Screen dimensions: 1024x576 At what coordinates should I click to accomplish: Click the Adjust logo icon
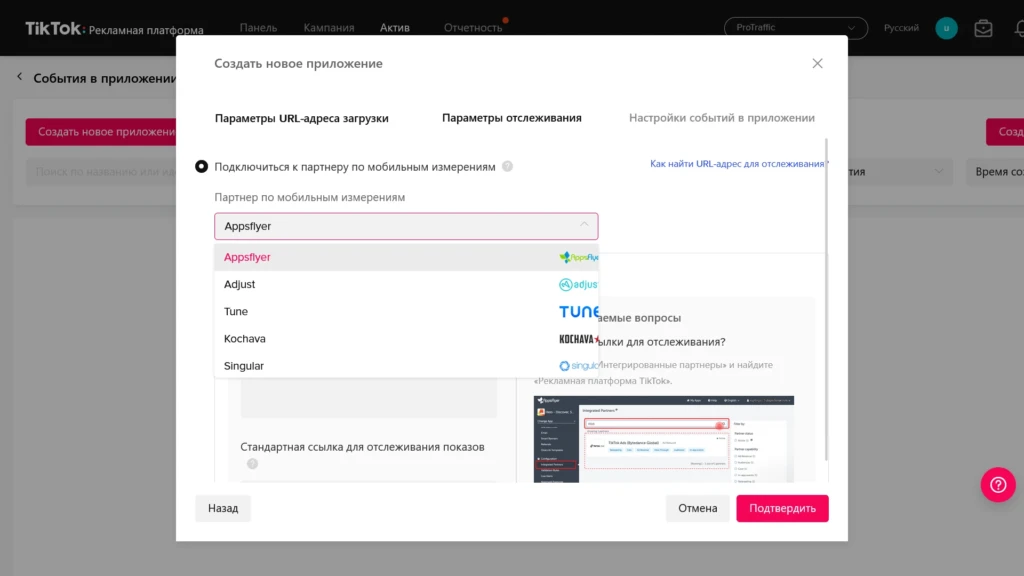point(578,284)
